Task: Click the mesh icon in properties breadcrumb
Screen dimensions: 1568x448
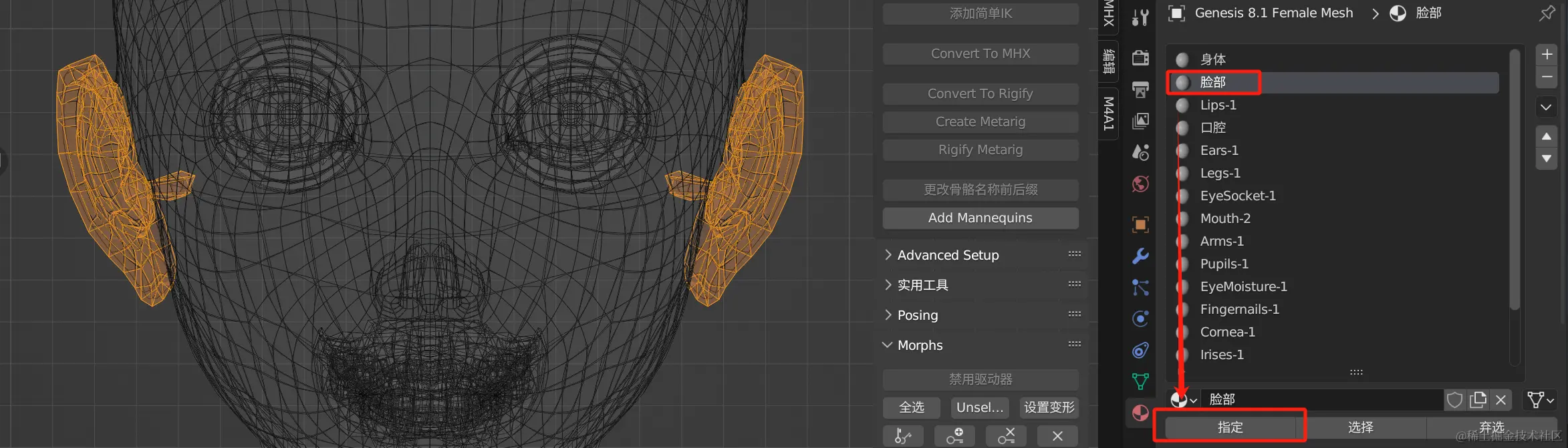Action: pyautogui.click(x=1176, y=13)
